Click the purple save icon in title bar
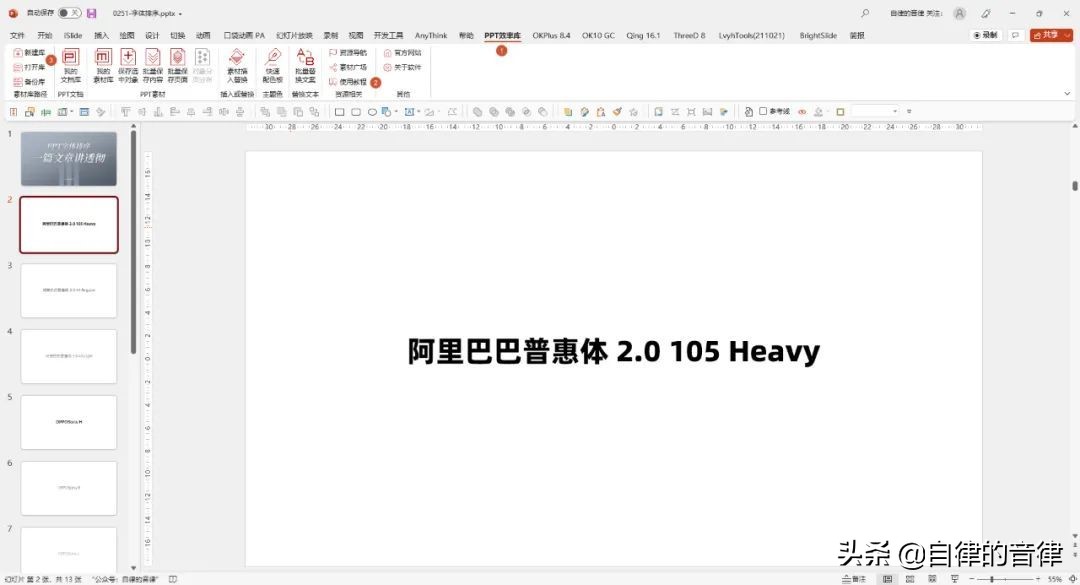 tap(92, 13)
